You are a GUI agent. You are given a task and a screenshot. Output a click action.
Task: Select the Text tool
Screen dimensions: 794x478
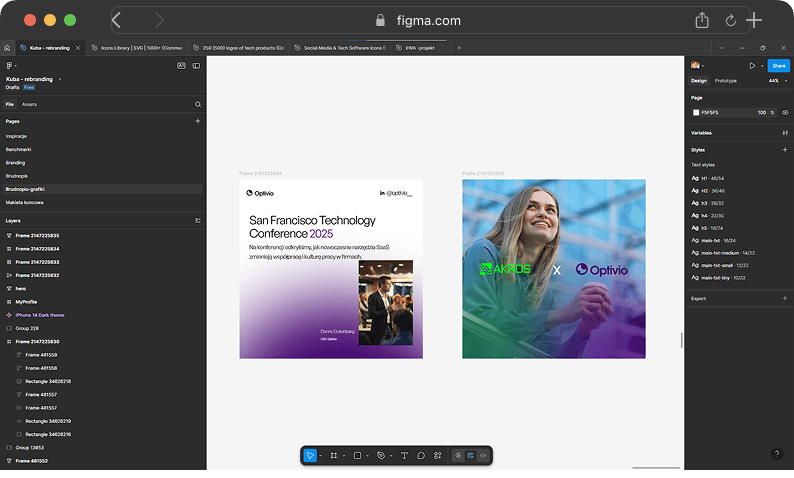point(404,455)
